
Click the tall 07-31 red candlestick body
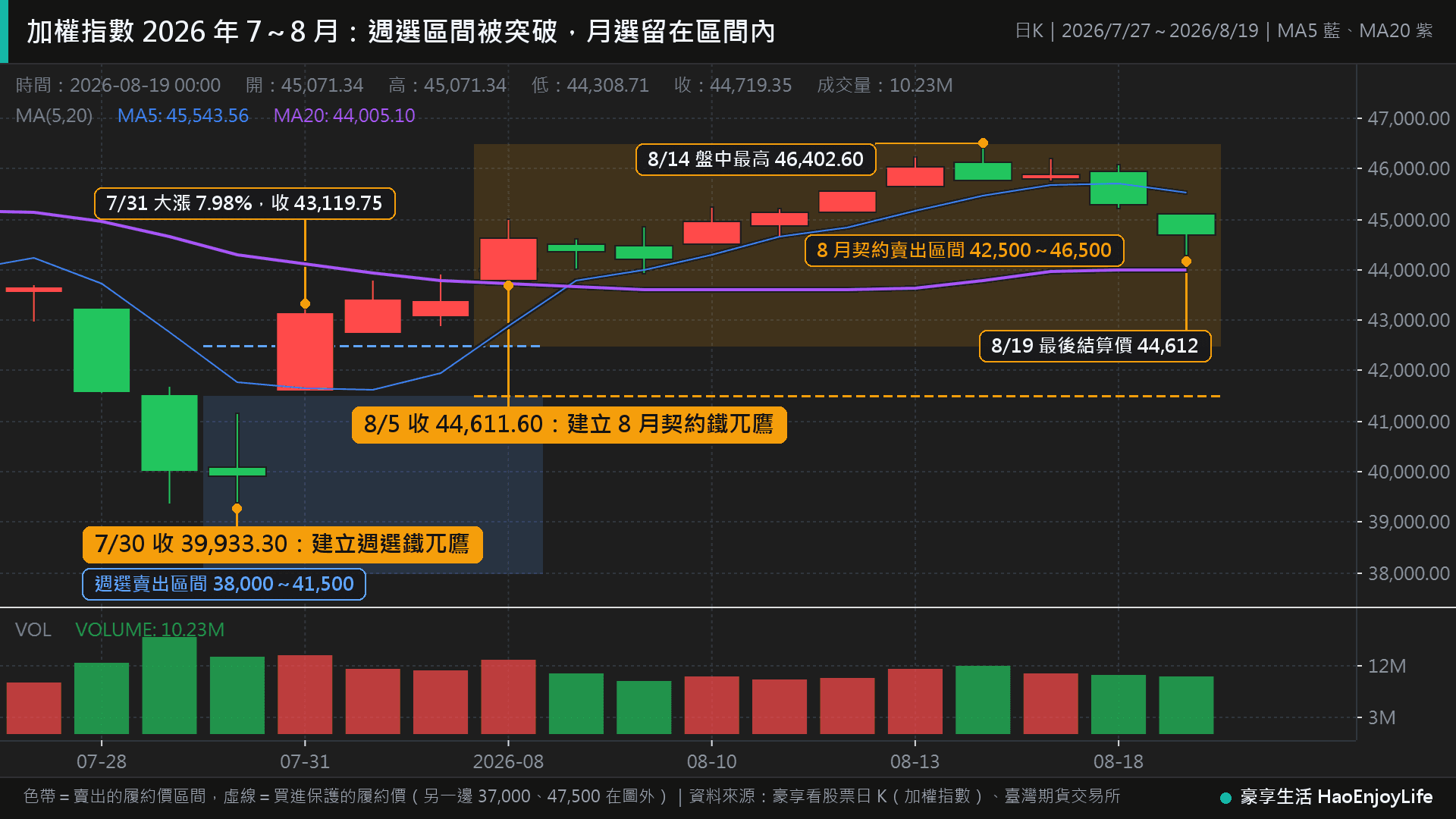(x=305, y=352)
